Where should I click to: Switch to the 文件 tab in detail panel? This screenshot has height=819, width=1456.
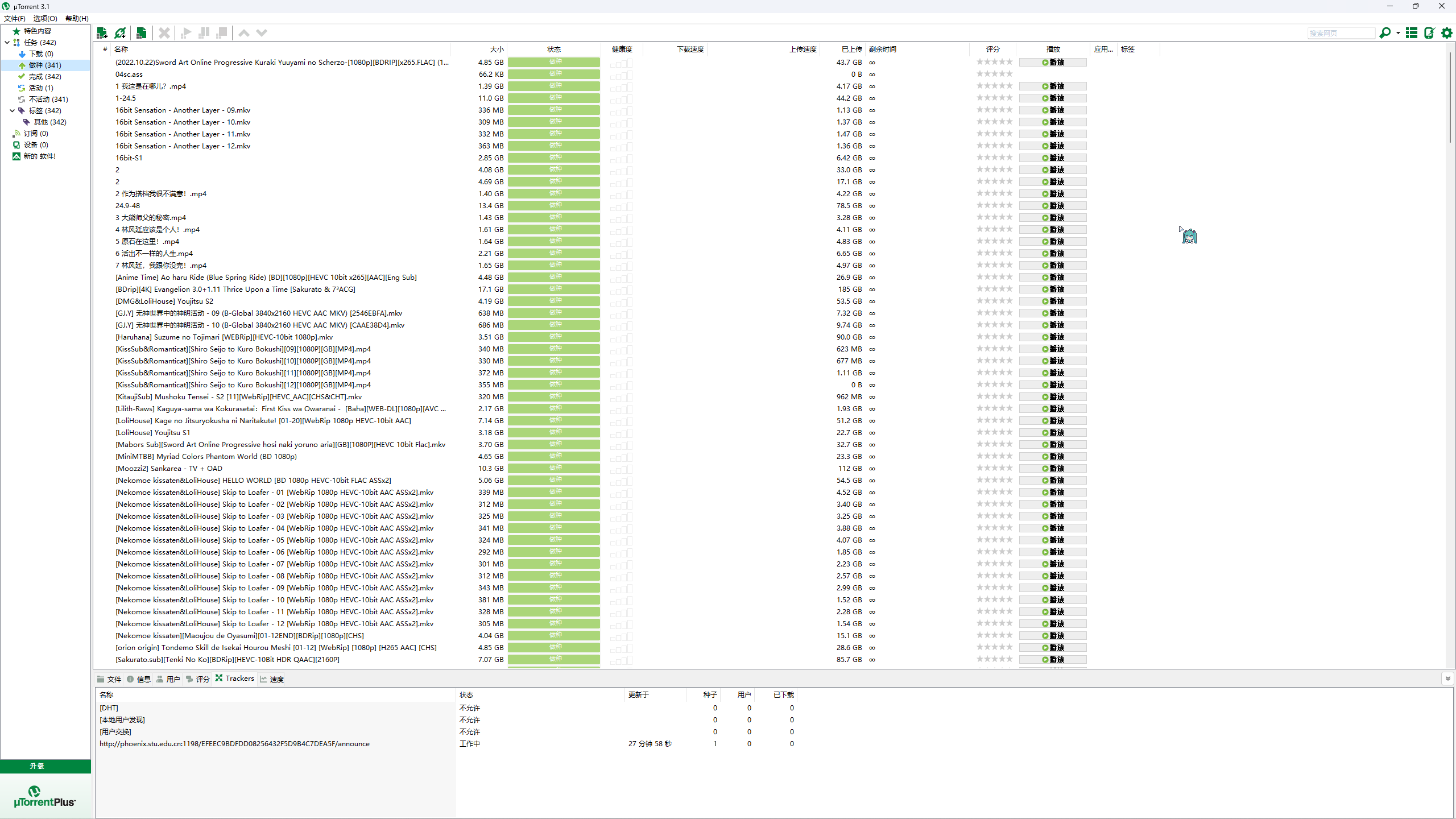(109, 679)
